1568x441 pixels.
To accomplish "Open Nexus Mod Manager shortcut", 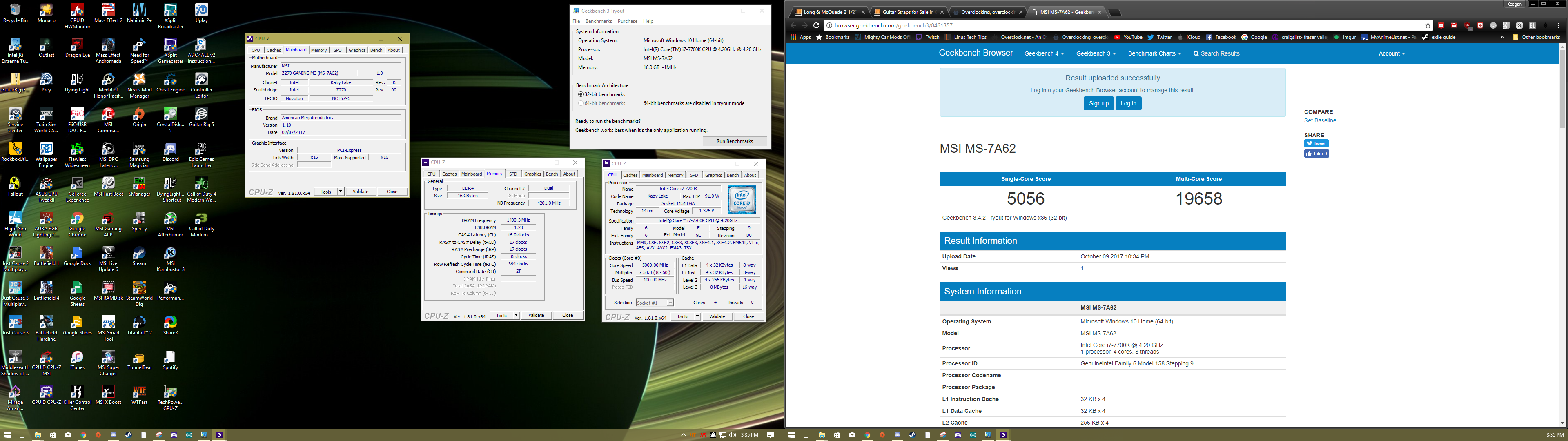I will [139, 86].
